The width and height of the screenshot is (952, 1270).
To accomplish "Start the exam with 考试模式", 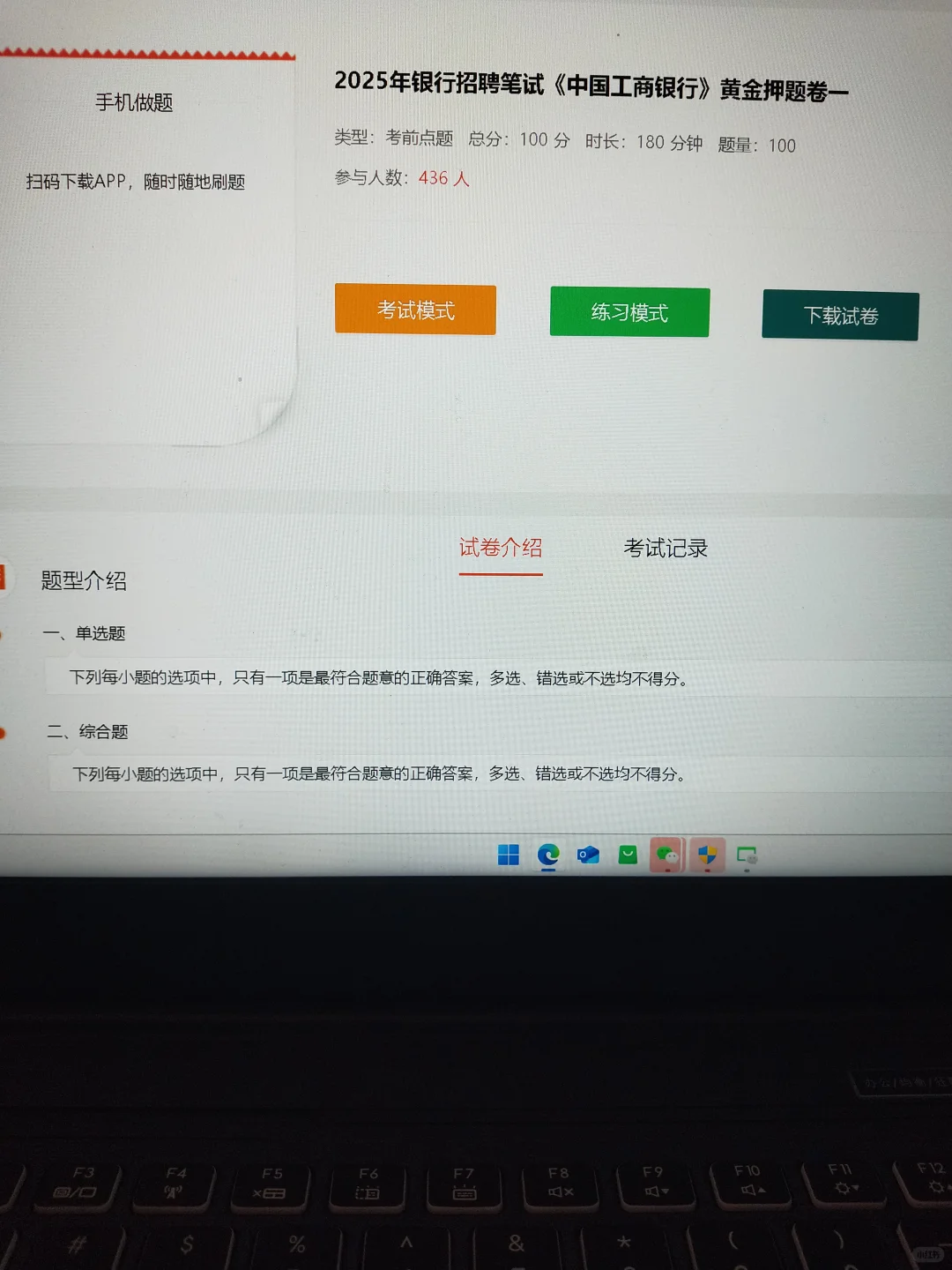I will (415, 310).
